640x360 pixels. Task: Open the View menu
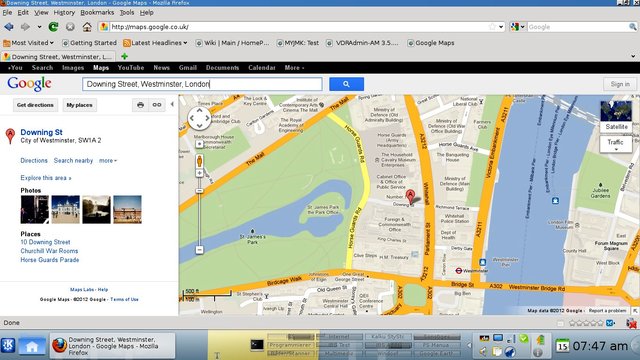coord(41,13)
